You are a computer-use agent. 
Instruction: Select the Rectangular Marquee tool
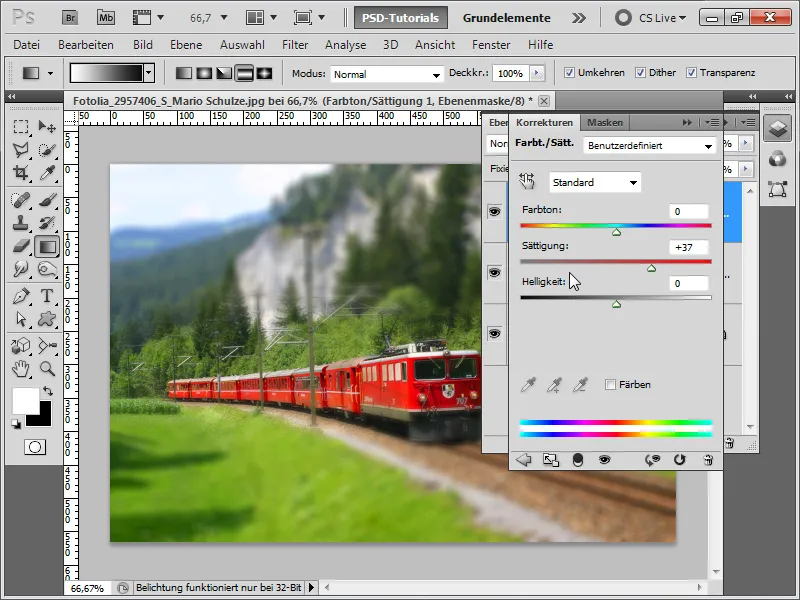(21, 126)
